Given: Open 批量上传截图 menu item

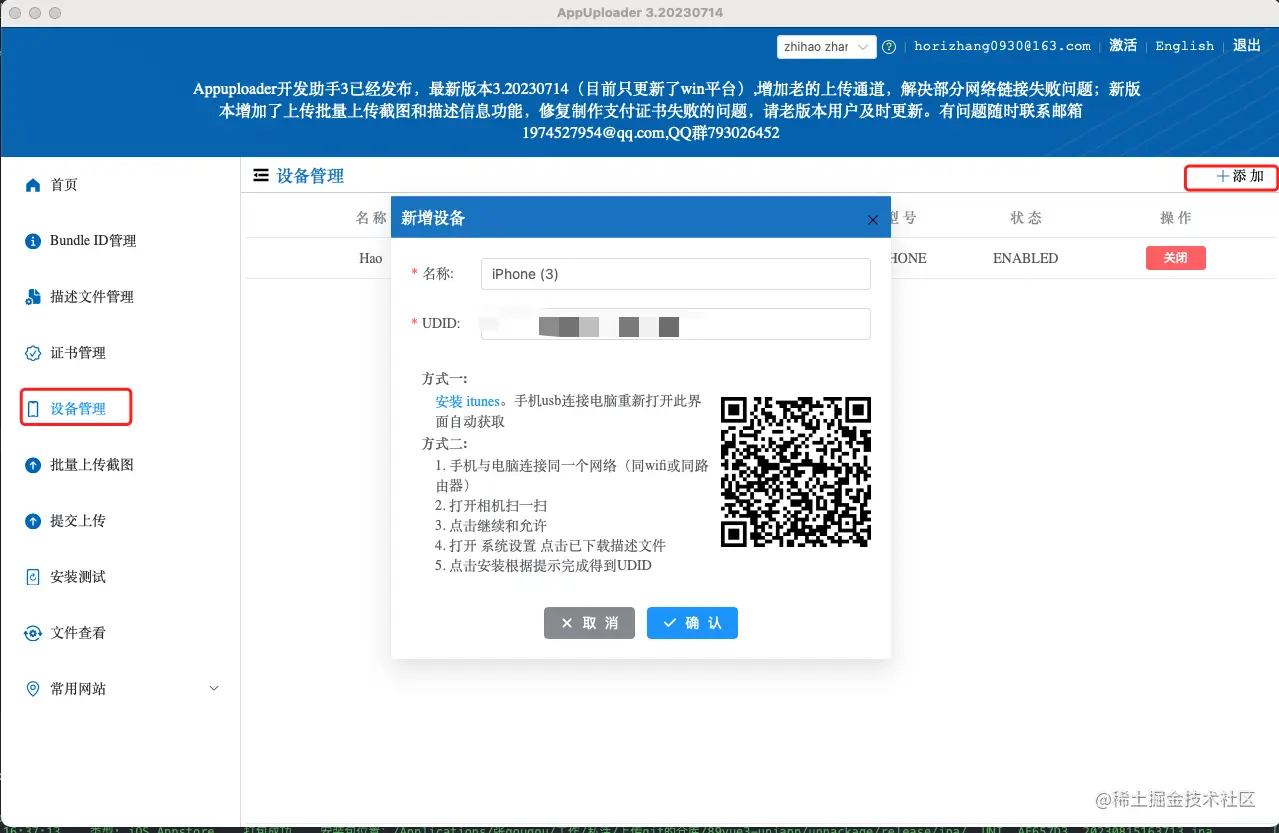Looking at the screenshot, I should (92, 465).
